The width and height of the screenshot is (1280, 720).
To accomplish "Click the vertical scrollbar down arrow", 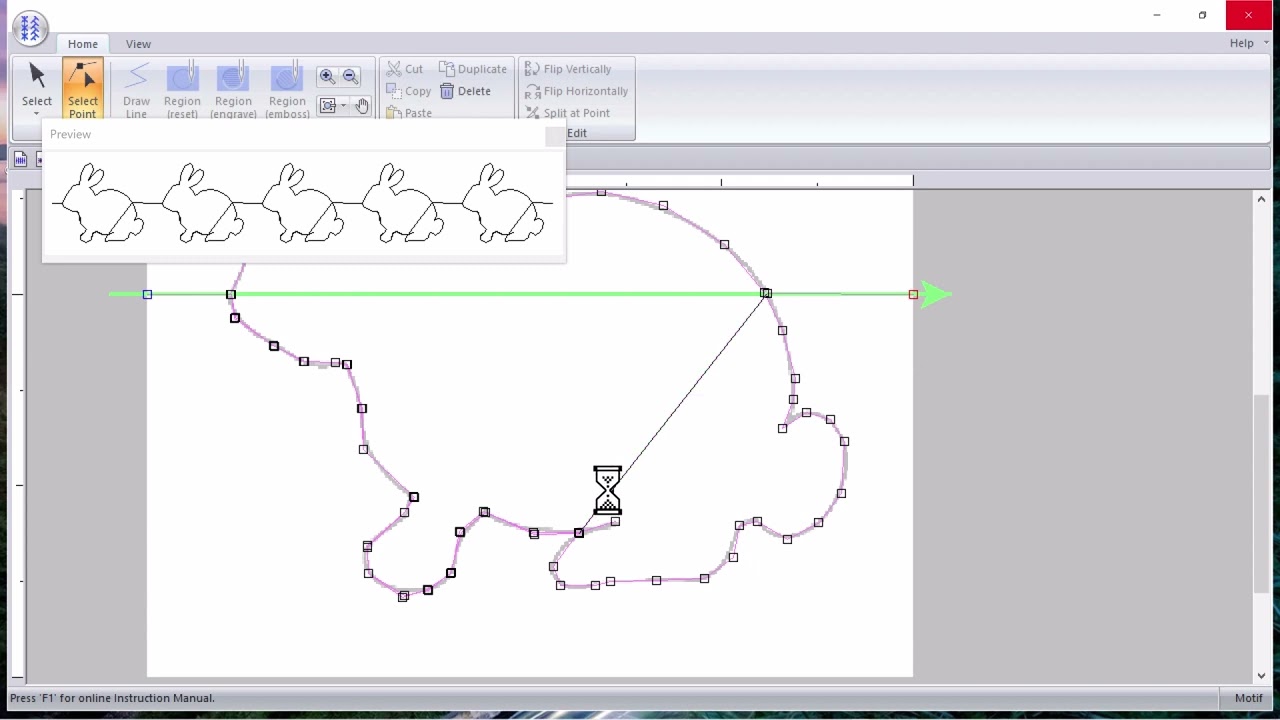I will [x=1261, y=676].
